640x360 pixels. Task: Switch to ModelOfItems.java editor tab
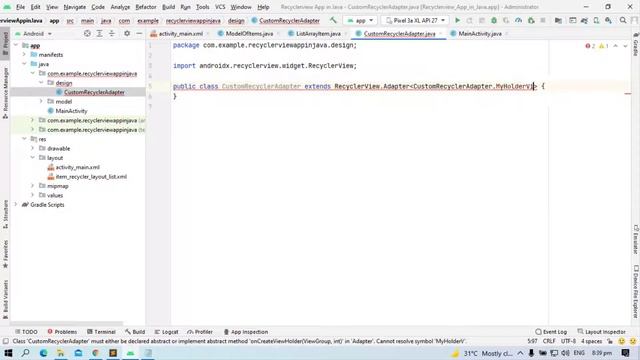point(248,33)
